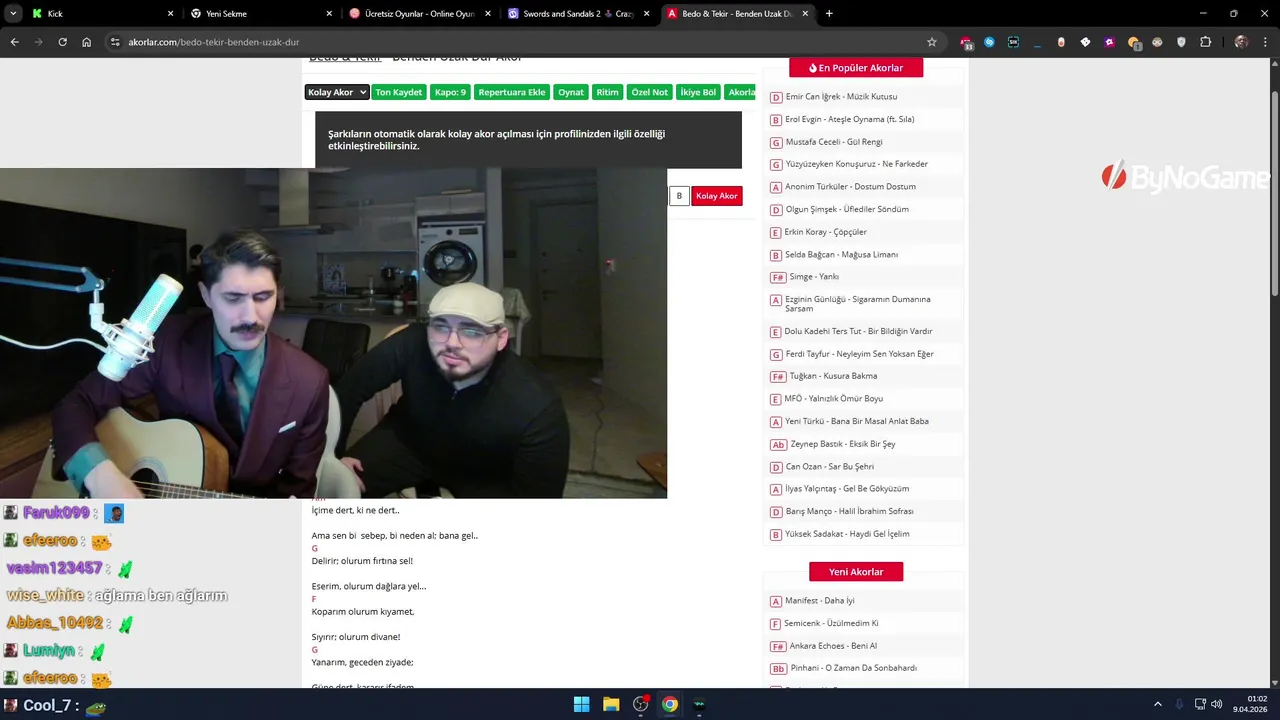Open Can Ozan - Sar Bu Şehri
Screen dimensions: 1280x720
coord(830,467)
